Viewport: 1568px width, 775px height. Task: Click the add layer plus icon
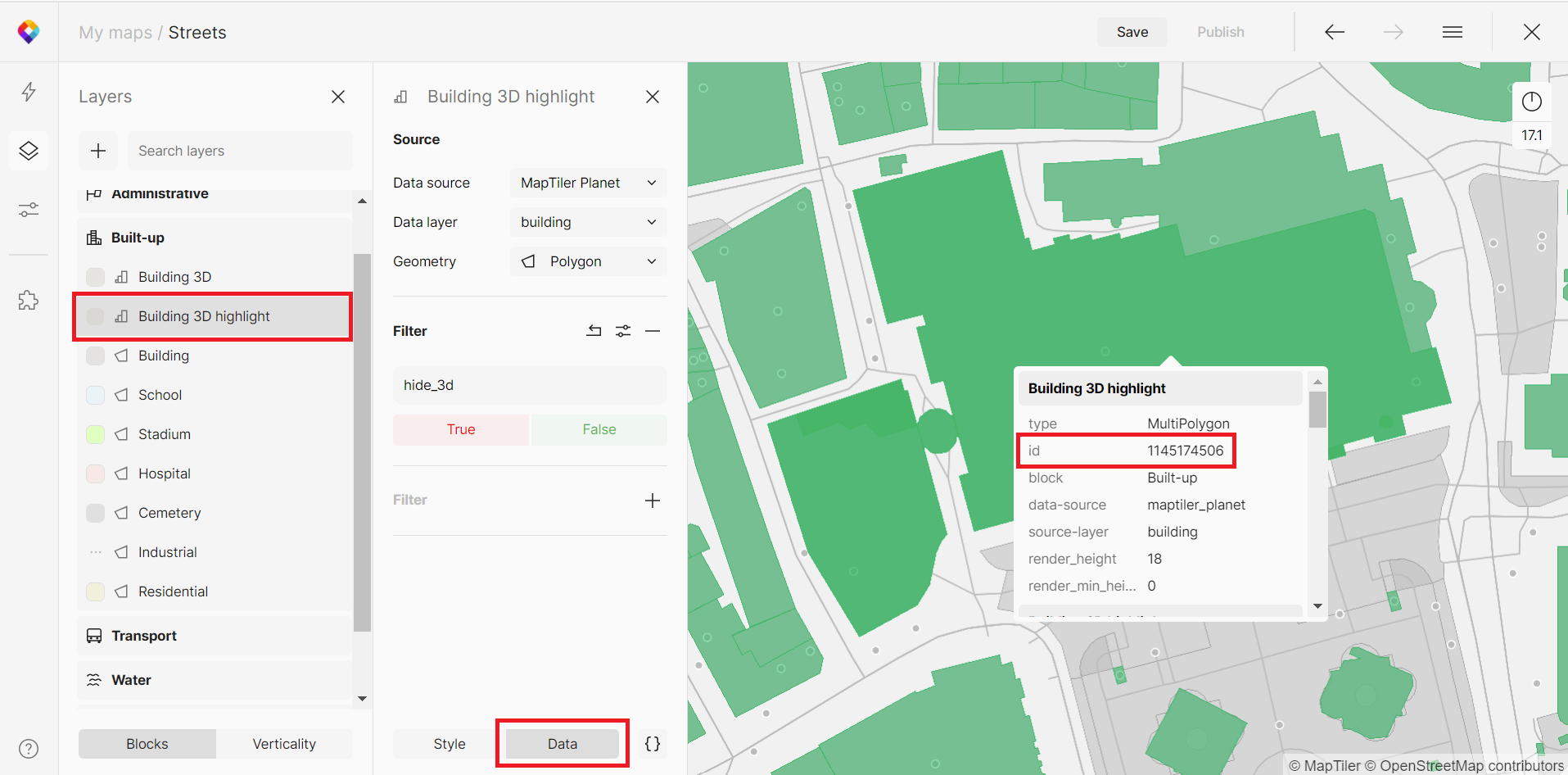tap(98, 151)
